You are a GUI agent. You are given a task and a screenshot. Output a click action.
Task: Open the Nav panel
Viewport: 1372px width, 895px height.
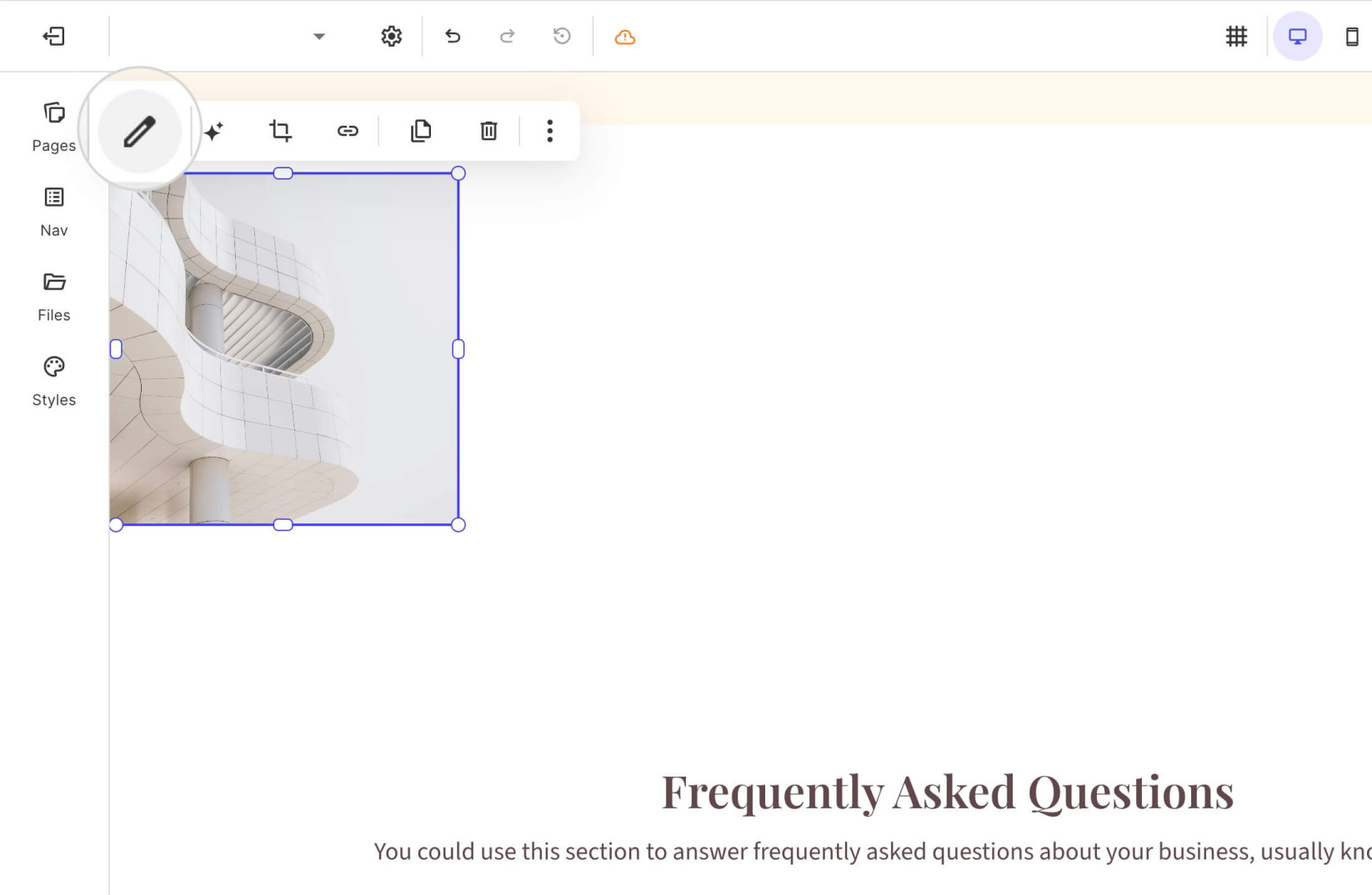point(54,212)
